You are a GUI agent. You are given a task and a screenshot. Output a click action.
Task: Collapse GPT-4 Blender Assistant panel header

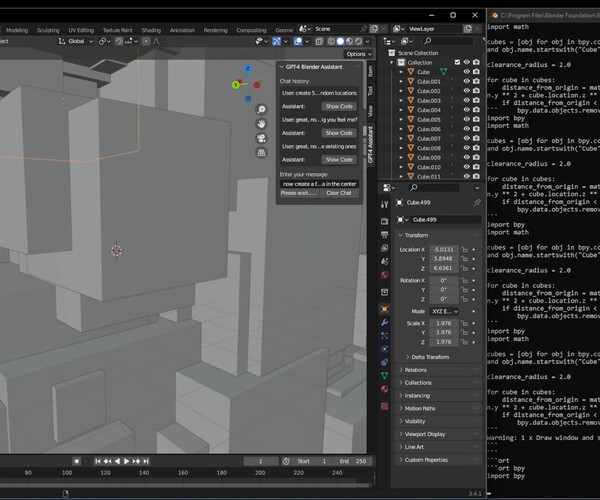[319, 67]
